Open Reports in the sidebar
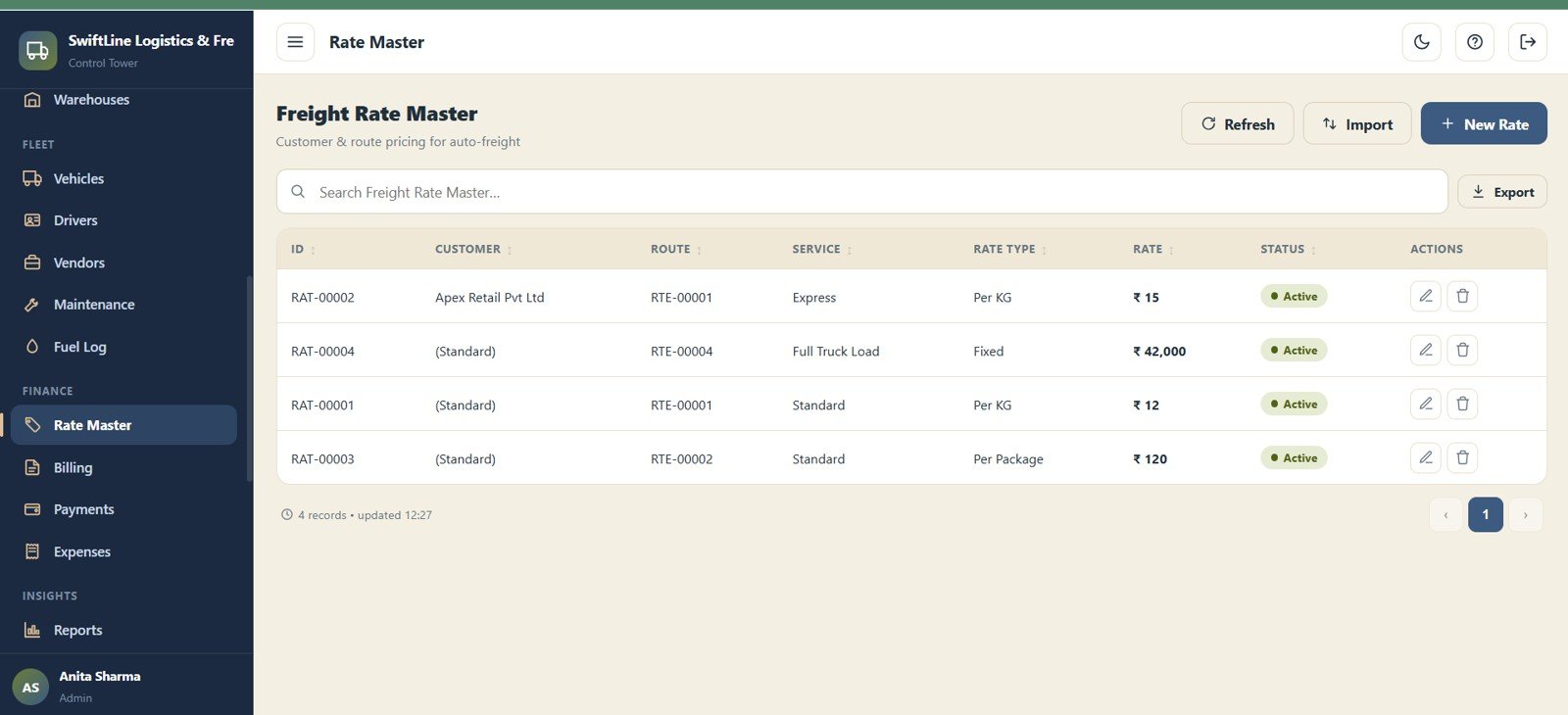 click(x=123, y=630)
